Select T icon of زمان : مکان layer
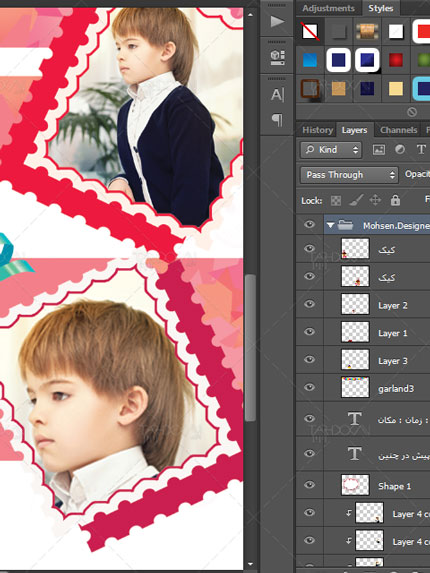Screen dimensions: 430x573 tap(355, 419)
